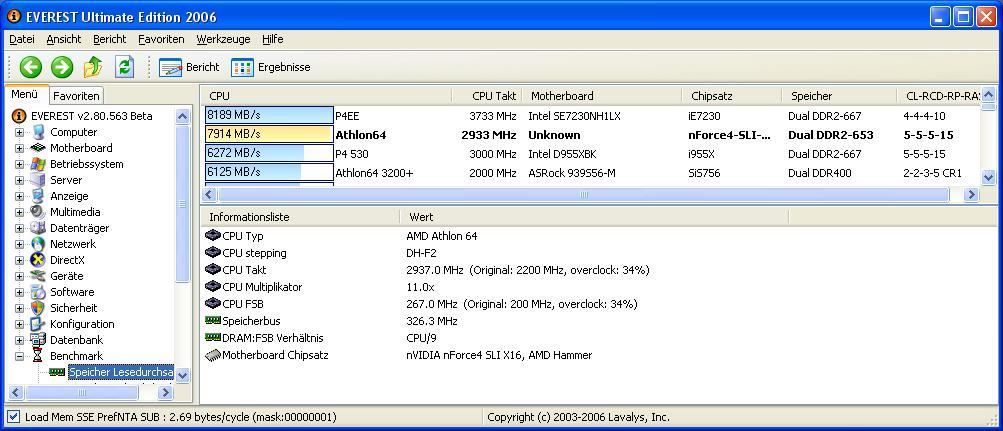Screen dimensions: 1003x431
Task: Click the EVEREST v2.80.563 Beta root icon
Action: coord(19,116)
